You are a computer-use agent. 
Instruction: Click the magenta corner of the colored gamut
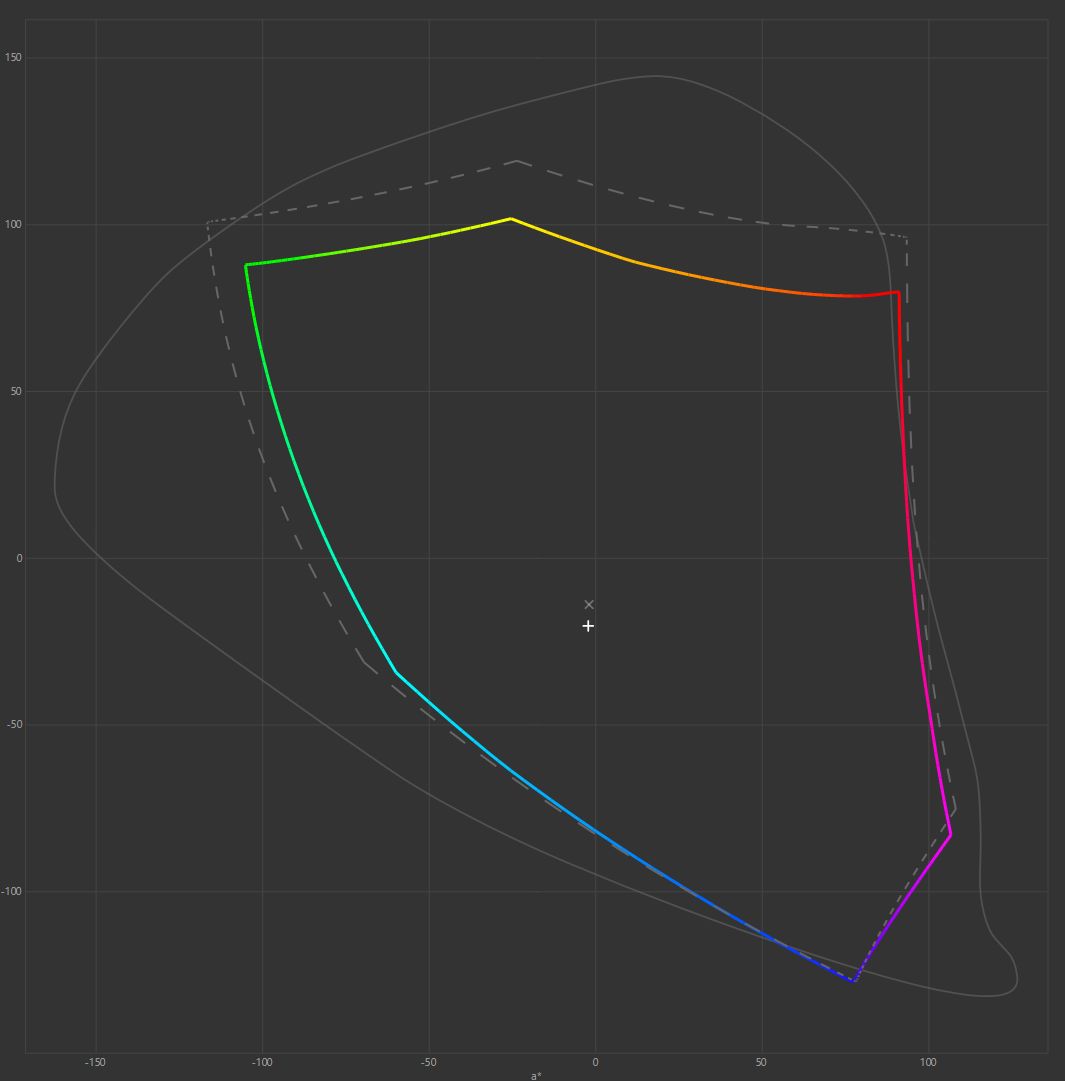(x=950, y=835)
